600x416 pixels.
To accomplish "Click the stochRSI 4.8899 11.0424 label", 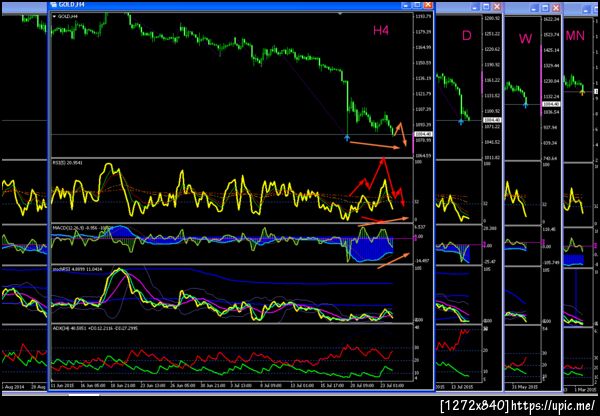I will tap(77, 270).
